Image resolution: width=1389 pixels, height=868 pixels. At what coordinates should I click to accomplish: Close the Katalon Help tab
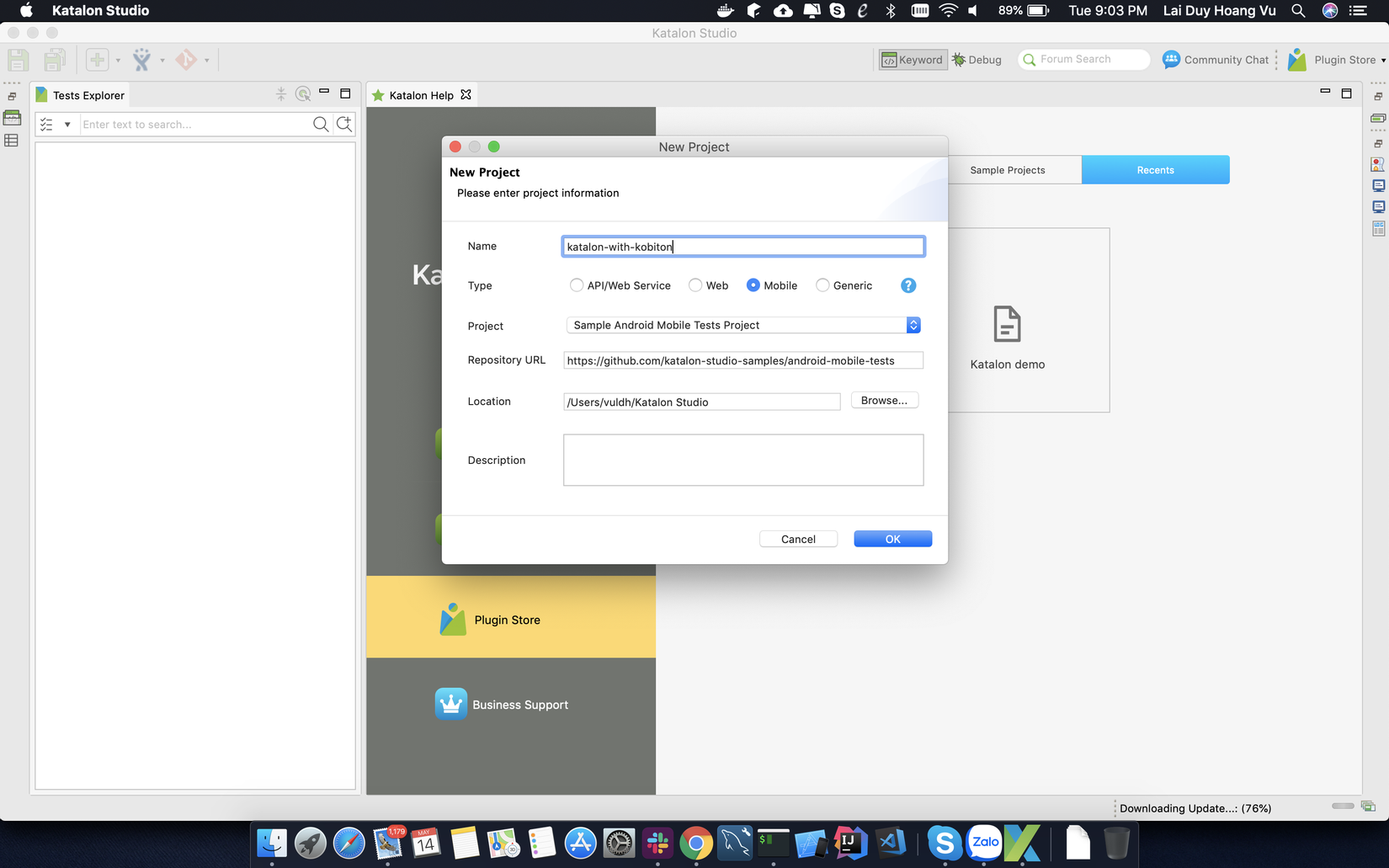click(466, 94)
